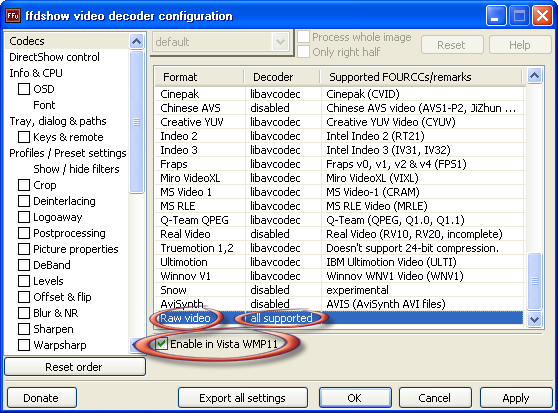Click the Apply button
This screenshot has height=413, width=558.
516,398
